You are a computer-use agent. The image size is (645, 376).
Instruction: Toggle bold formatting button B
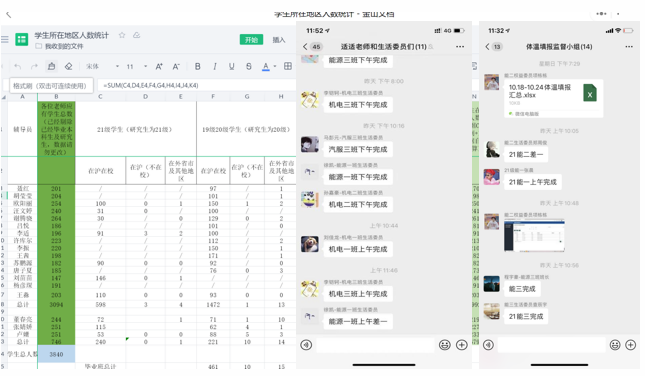197,66
